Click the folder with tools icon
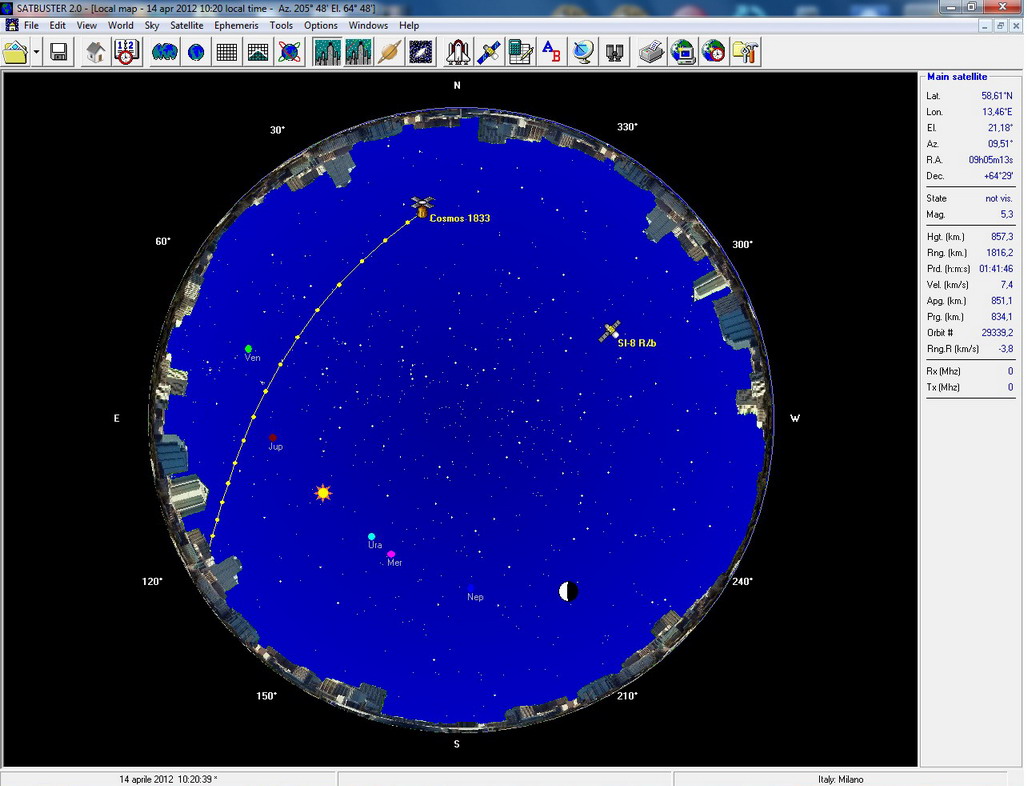Screen dimensions: 1027x786 tap(745, 52)
